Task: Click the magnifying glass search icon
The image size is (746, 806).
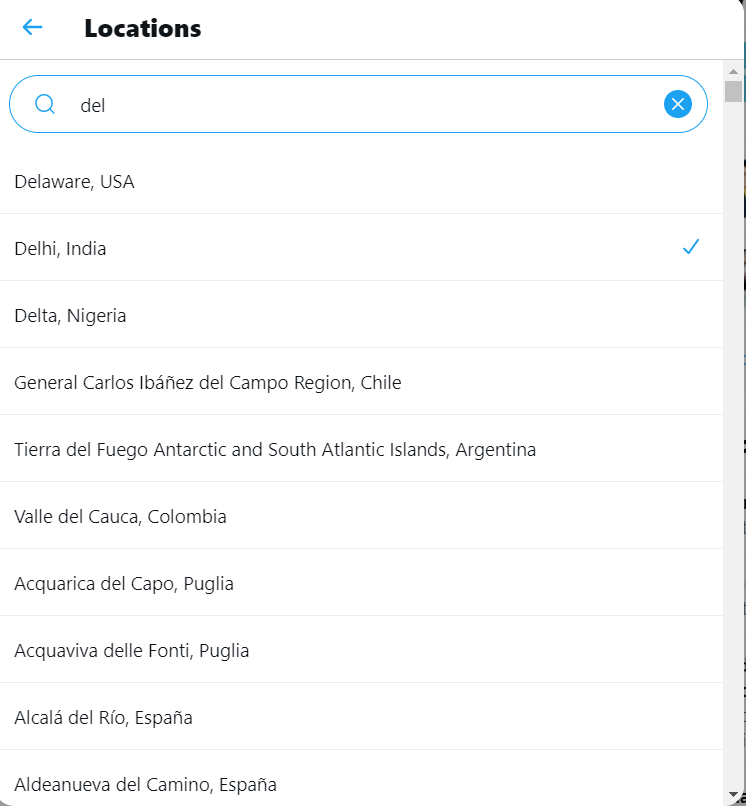Action: coord(45,104)
